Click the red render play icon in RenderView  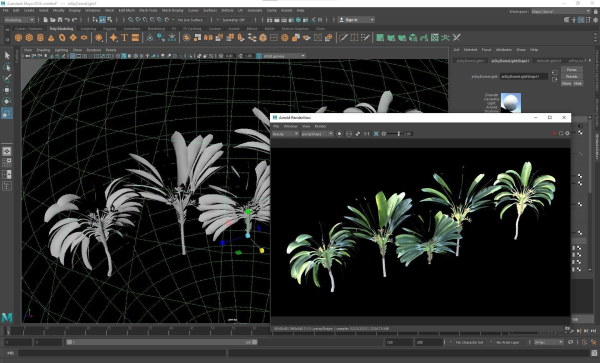[554, 133]
